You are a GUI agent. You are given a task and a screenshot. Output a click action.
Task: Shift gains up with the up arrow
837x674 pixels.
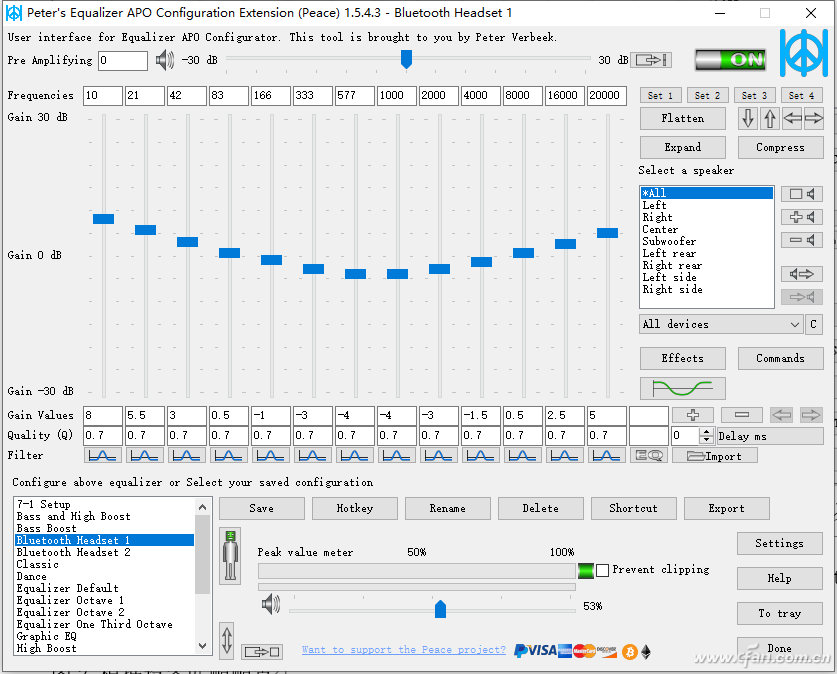[x=769, y=118]
